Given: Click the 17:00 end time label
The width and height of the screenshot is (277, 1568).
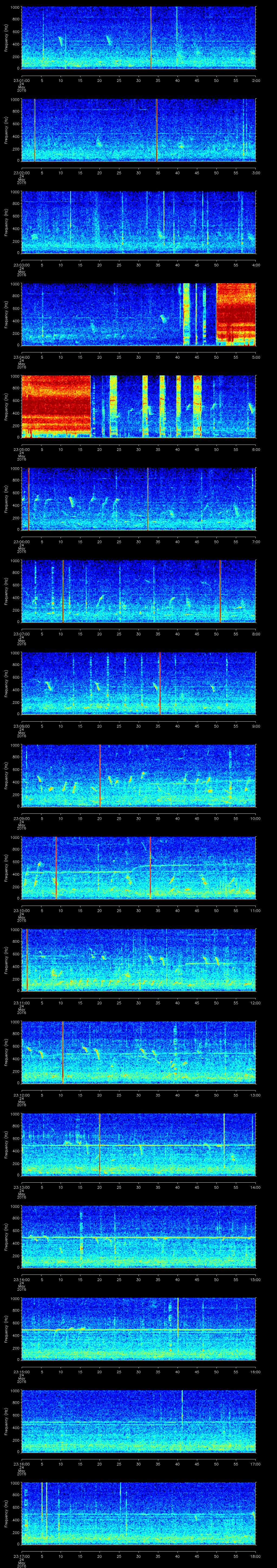Looking at the screenshot, I should click(256, 1464).
